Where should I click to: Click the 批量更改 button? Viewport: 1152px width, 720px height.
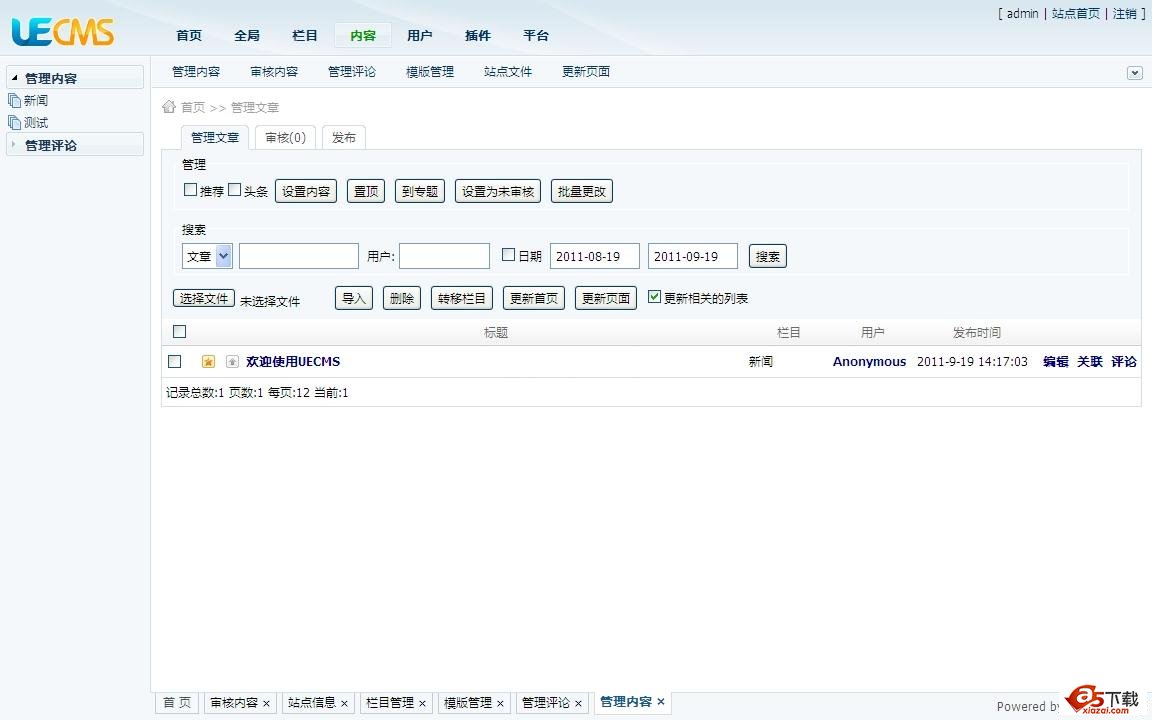click(x=582, y=191)
